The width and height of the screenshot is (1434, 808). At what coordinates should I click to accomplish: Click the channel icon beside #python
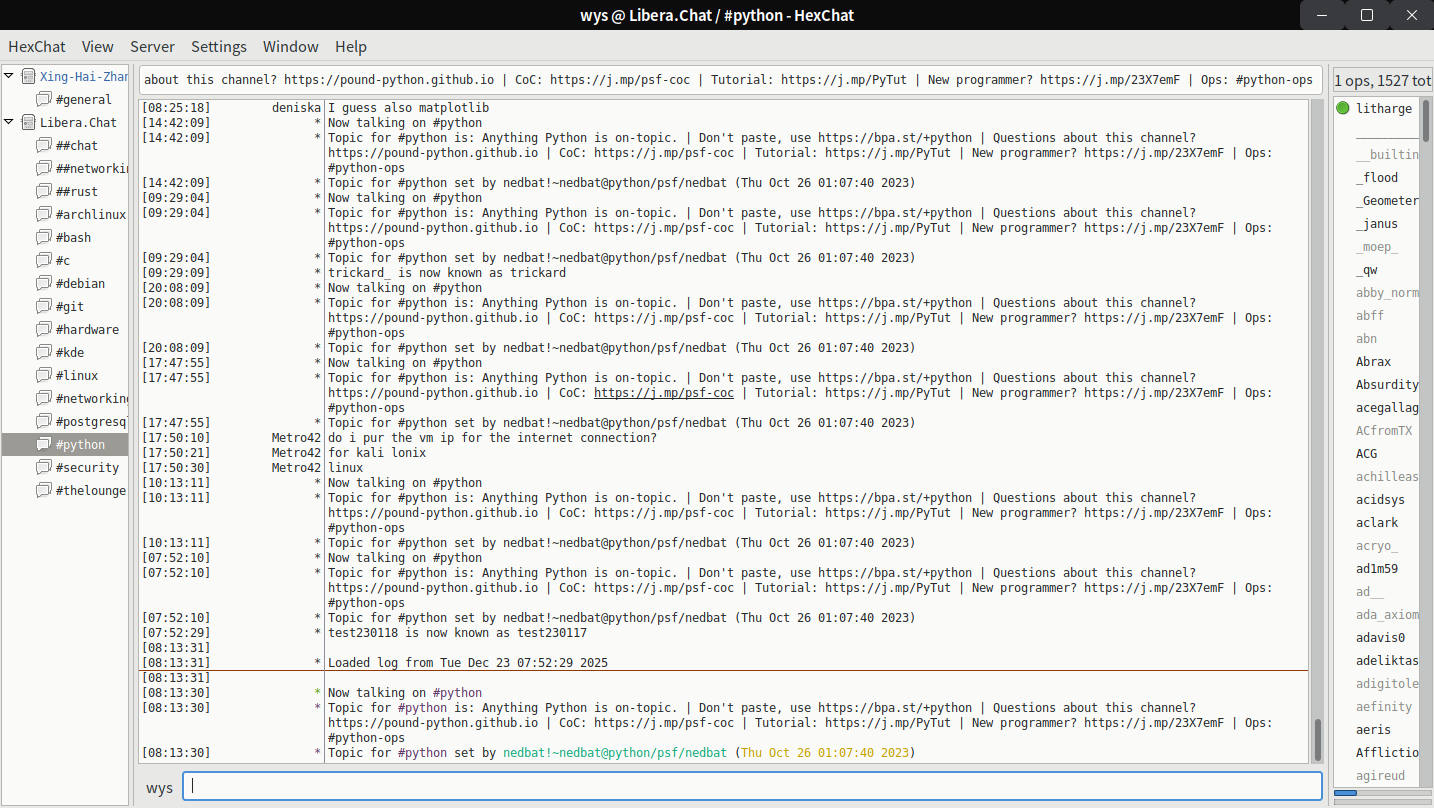click(43, 444)
